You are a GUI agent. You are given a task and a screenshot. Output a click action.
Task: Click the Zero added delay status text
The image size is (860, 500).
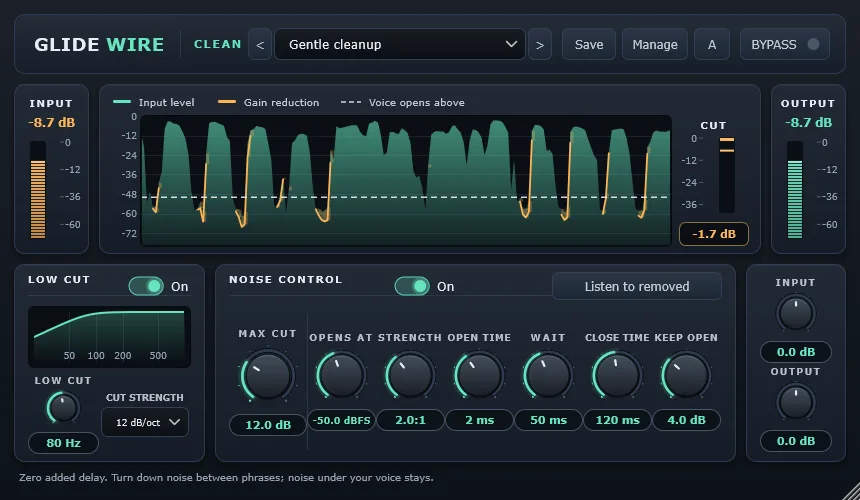[227, 478]
